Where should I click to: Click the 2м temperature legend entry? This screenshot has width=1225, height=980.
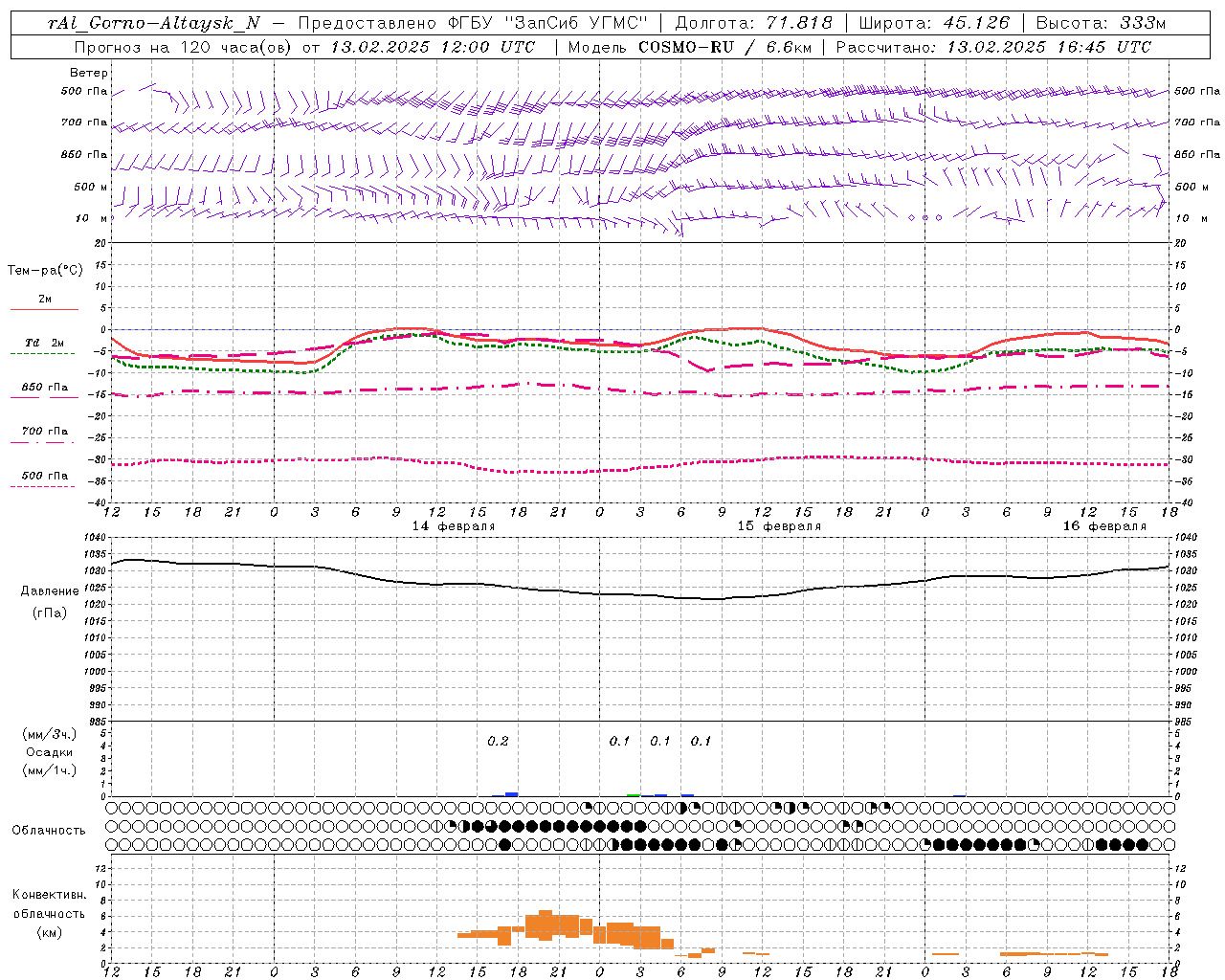tap(45, 299)
